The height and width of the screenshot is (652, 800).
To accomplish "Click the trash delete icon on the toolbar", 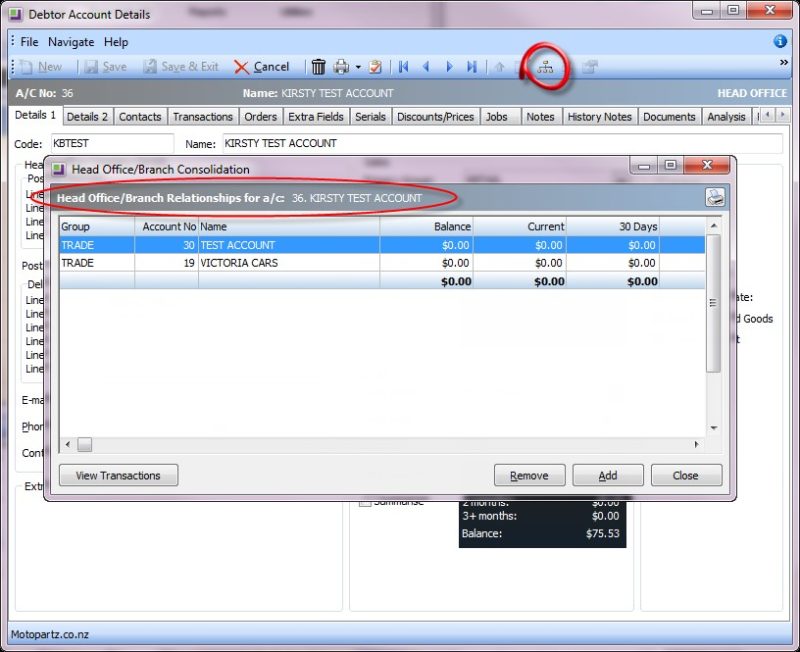I will [318, 66].
